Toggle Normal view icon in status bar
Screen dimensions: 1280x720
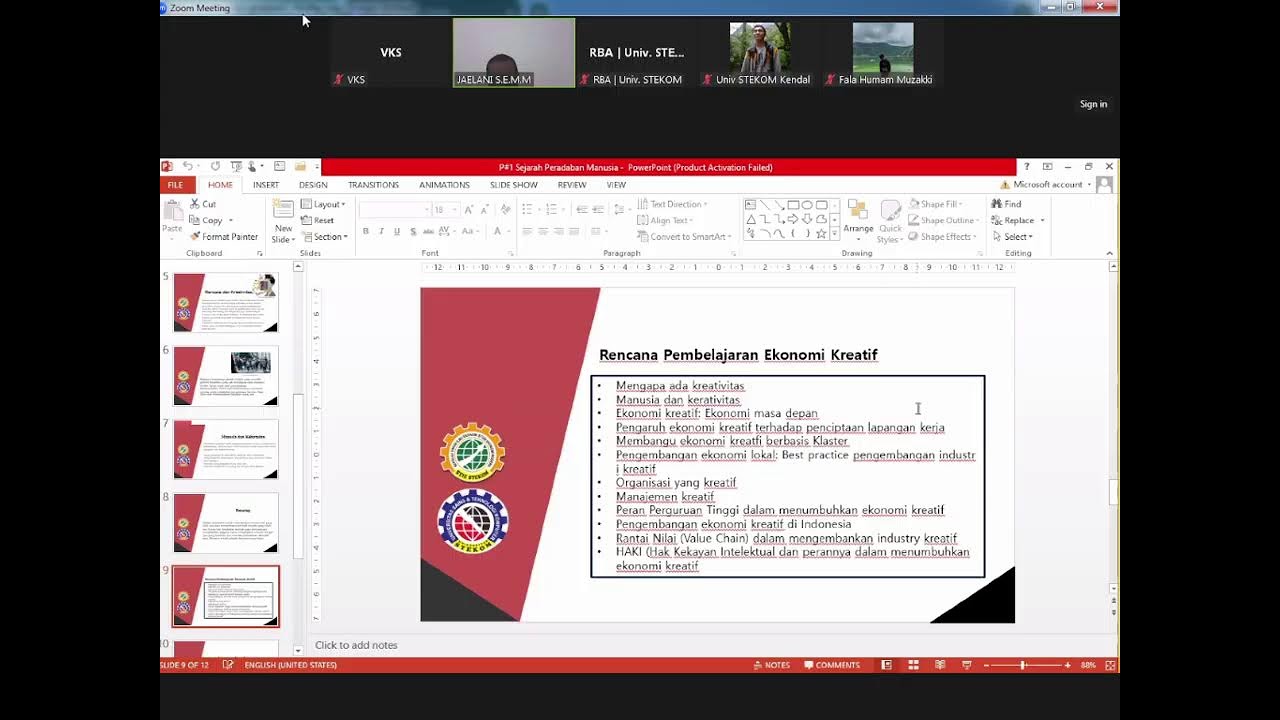pos(887,665)
